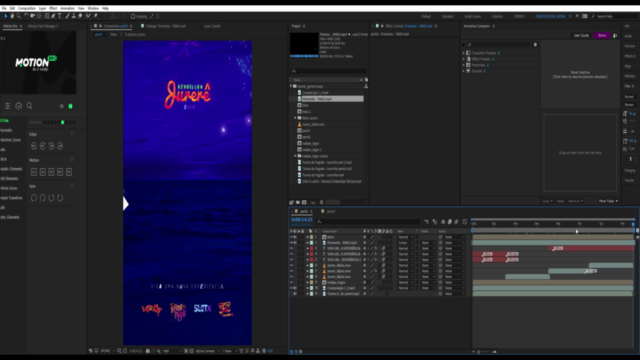Image resolution: width=640 pixels, height=360 pixels.
Task: Click the User Guide button
Action: (581, 36)
